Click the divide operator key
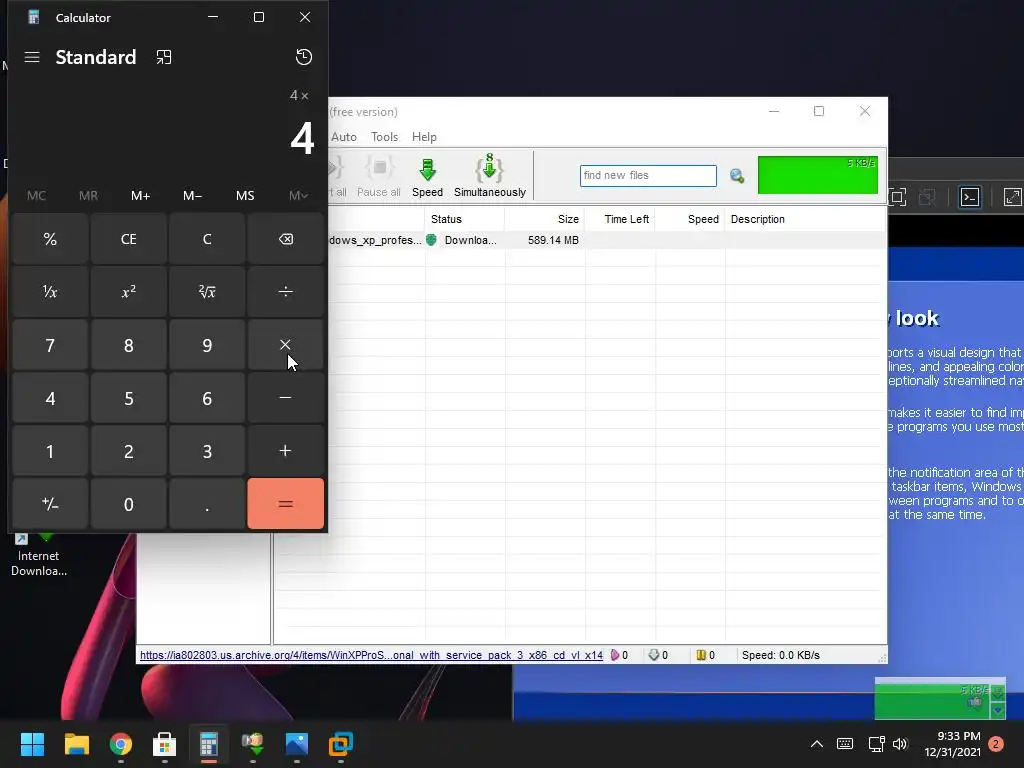The image size is (1024, 768). point(285,292)
